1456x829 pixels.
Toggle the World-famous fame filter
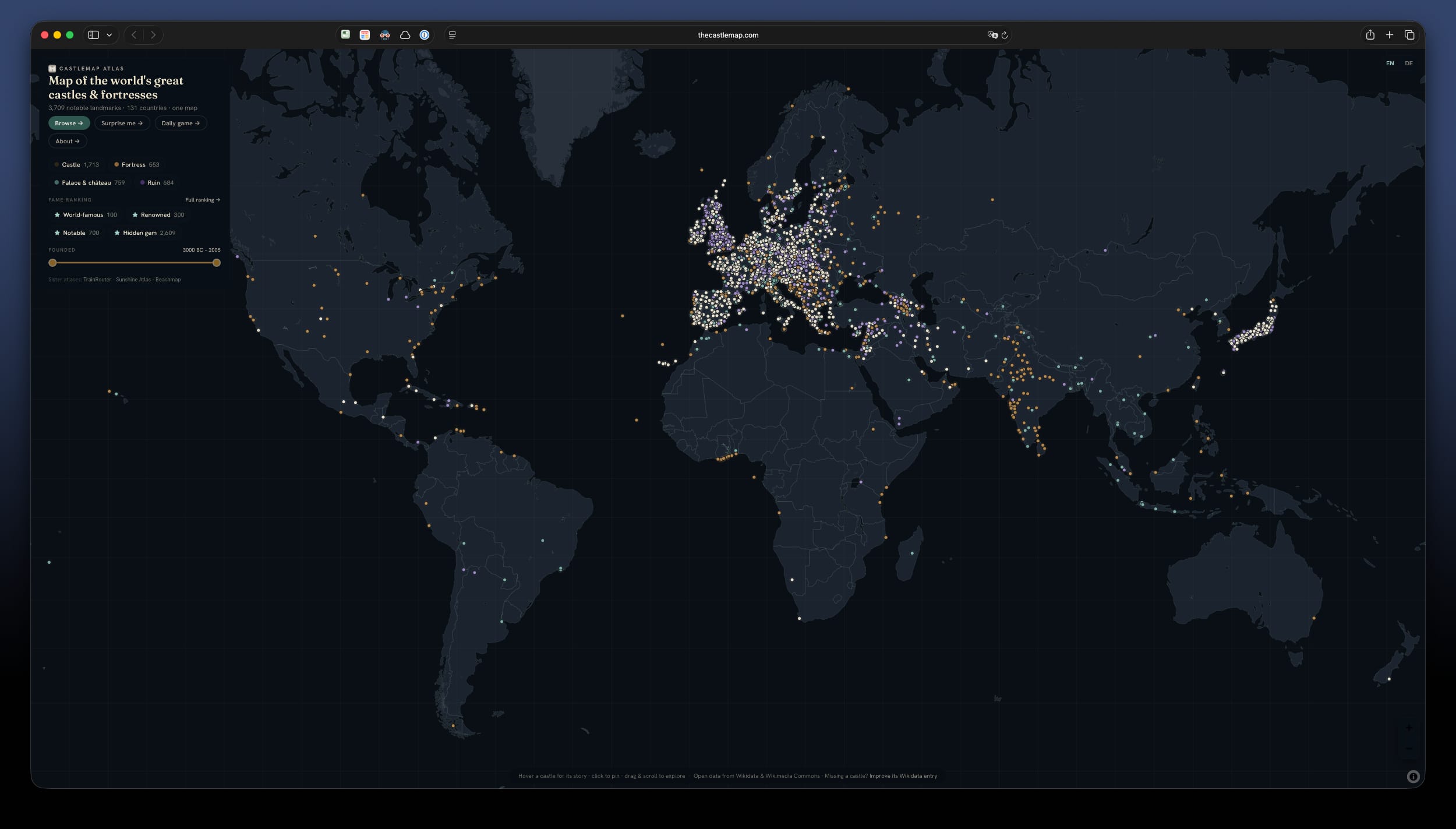pyautogui.click(x=86, y=215)
